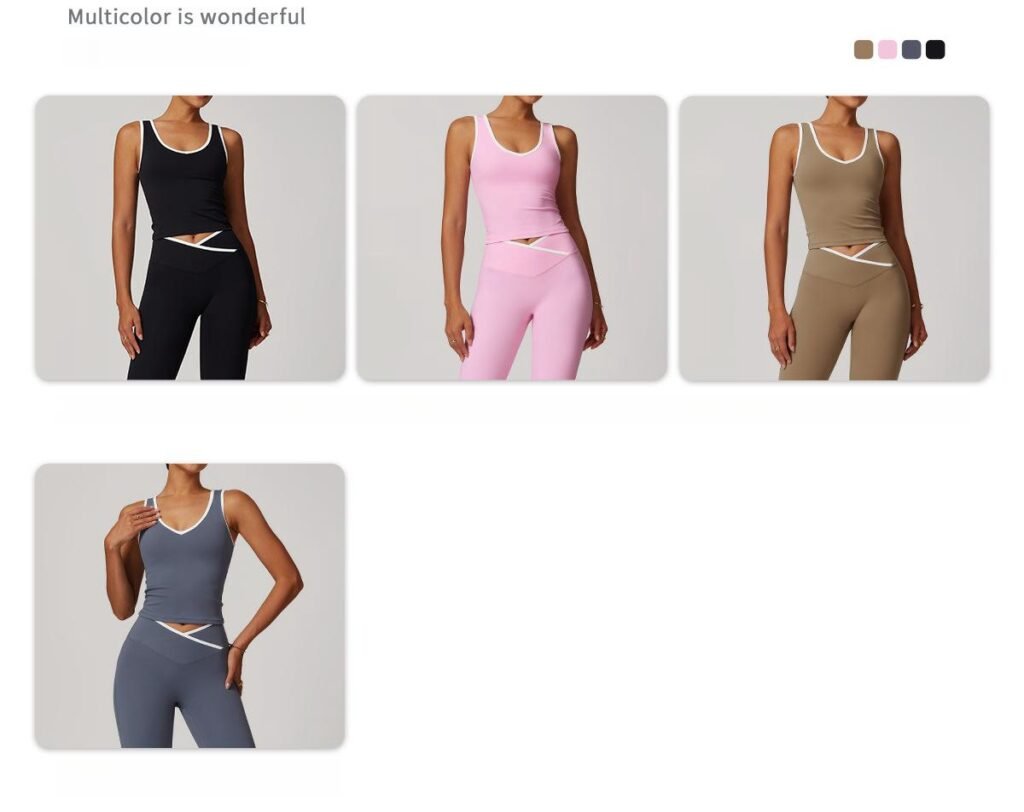Open the khaki brown set product image
The width and height of the screenshot is (1024, 812).
[834, 238]
